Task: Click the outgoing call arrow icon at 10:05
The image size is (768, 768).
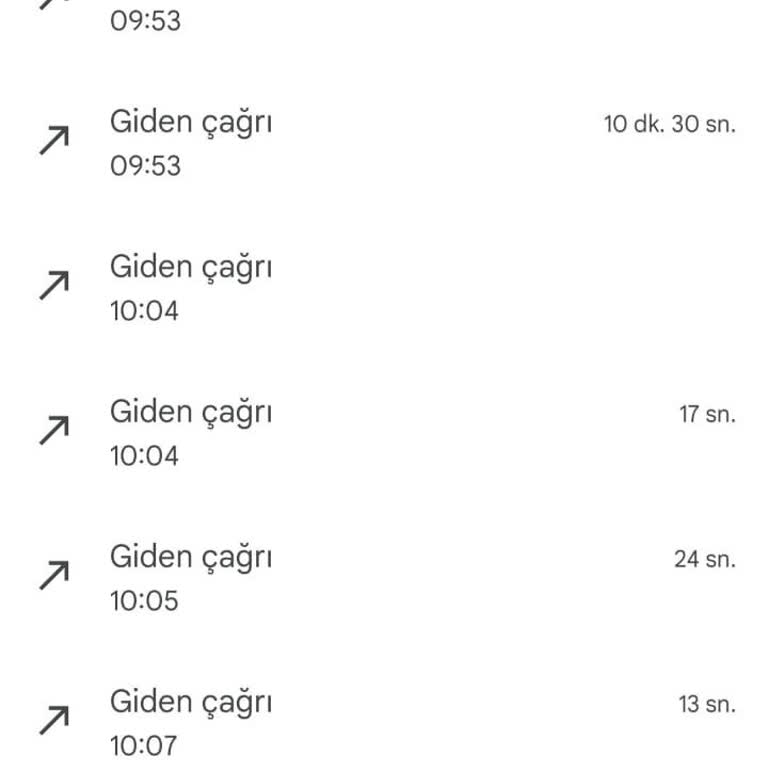Action: [x=54, y=575]
